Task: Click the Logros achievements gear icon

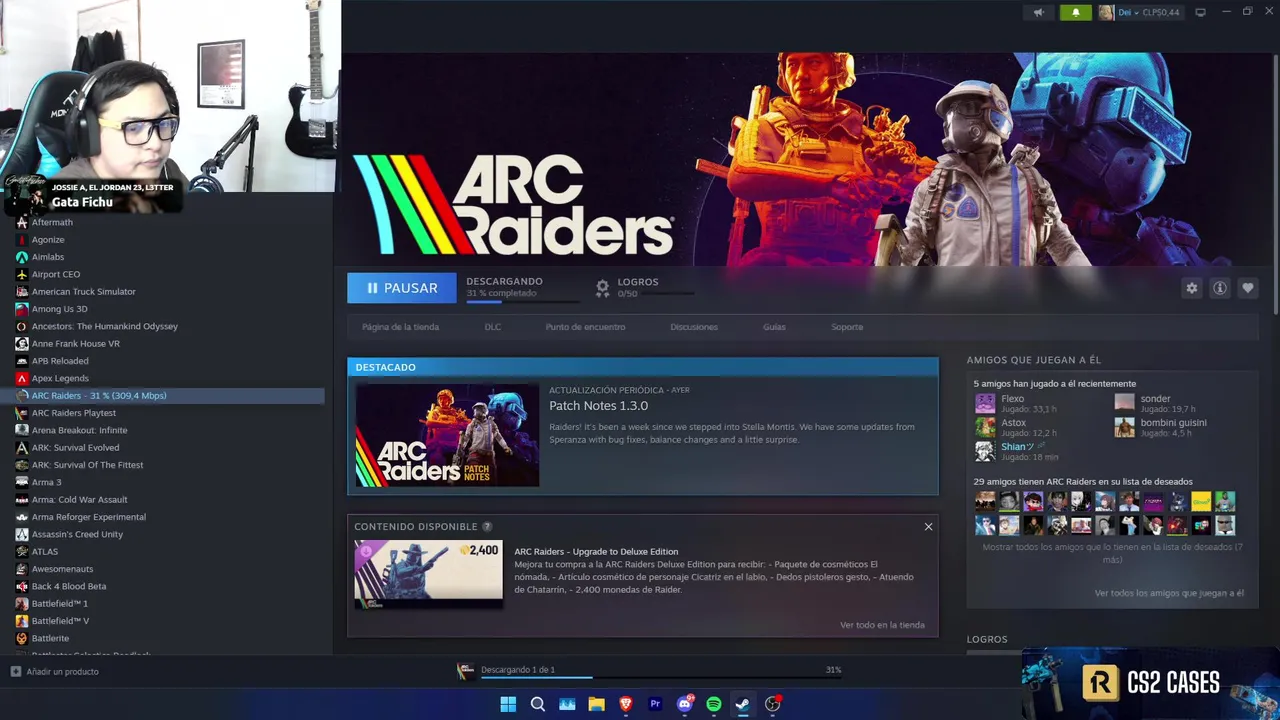Action: [x=602, y=288]
